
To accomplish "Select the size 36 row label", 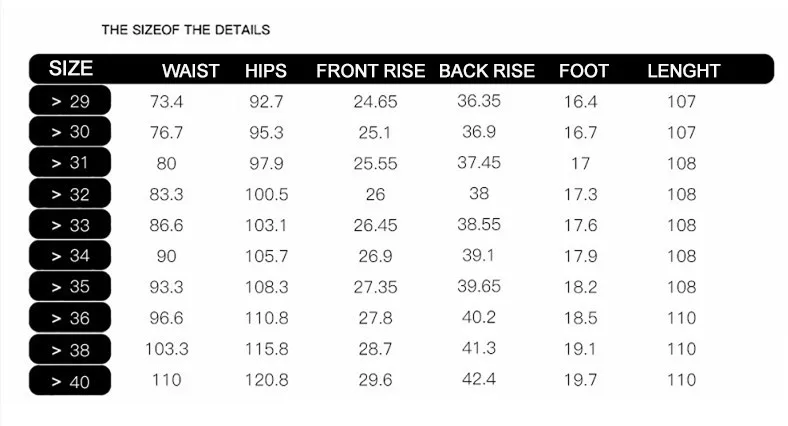I will [x=70, y=318].
